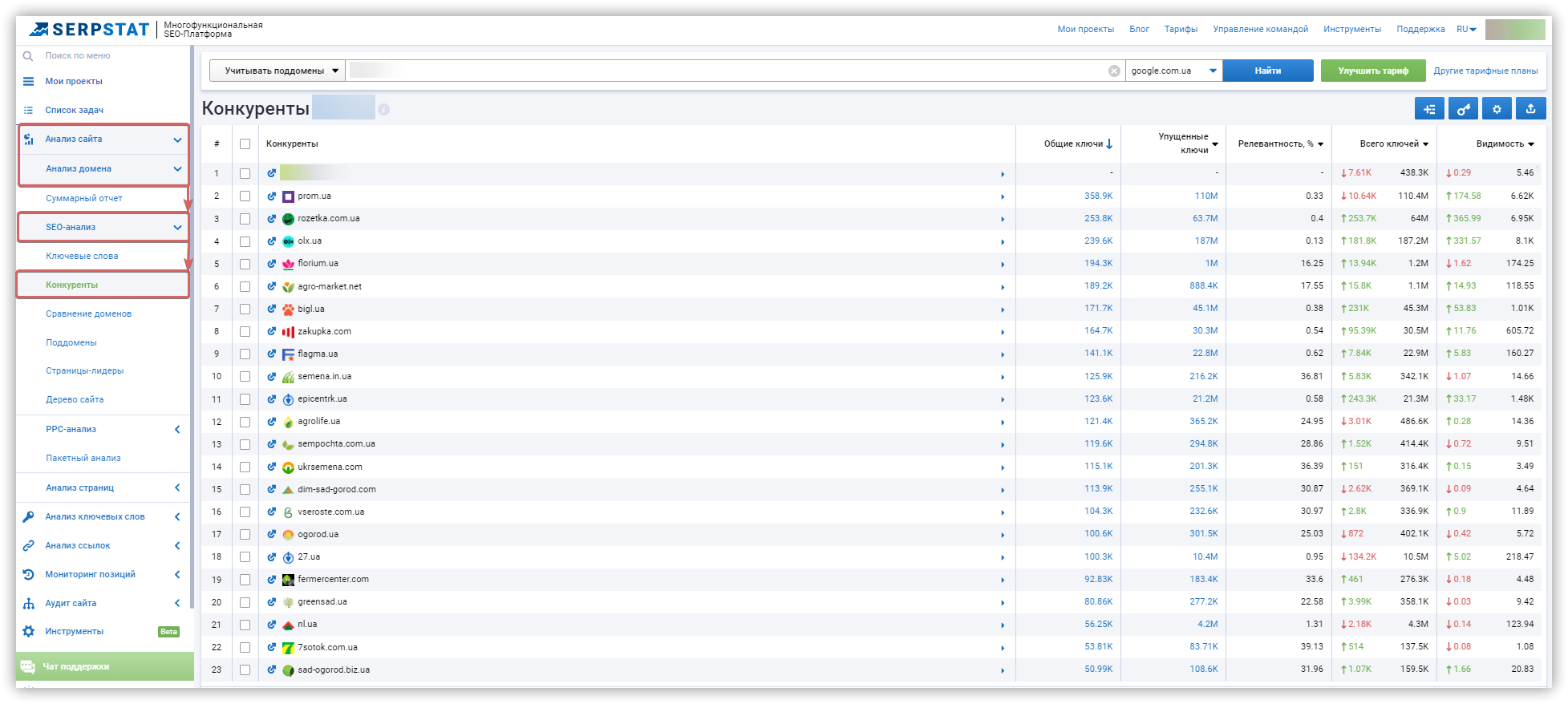Open Мои проекты in top navigation

click(x=1085, y=29)
